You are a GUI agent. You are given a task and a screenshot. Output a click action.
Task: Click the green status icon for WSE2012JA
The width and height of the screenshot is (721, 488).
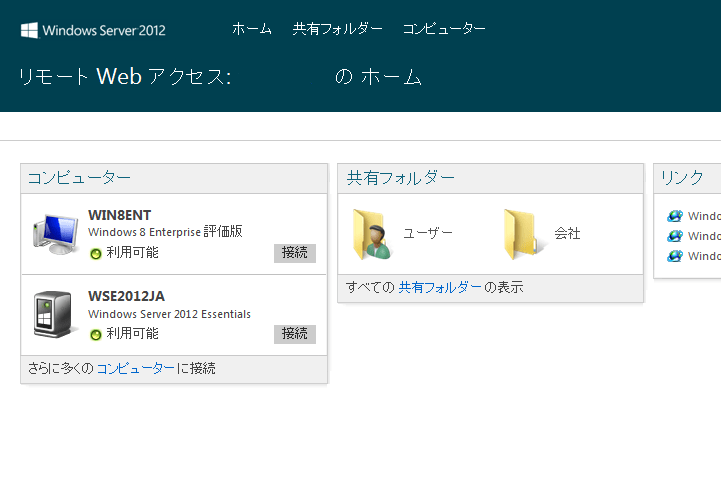click(x=96, y=334)
